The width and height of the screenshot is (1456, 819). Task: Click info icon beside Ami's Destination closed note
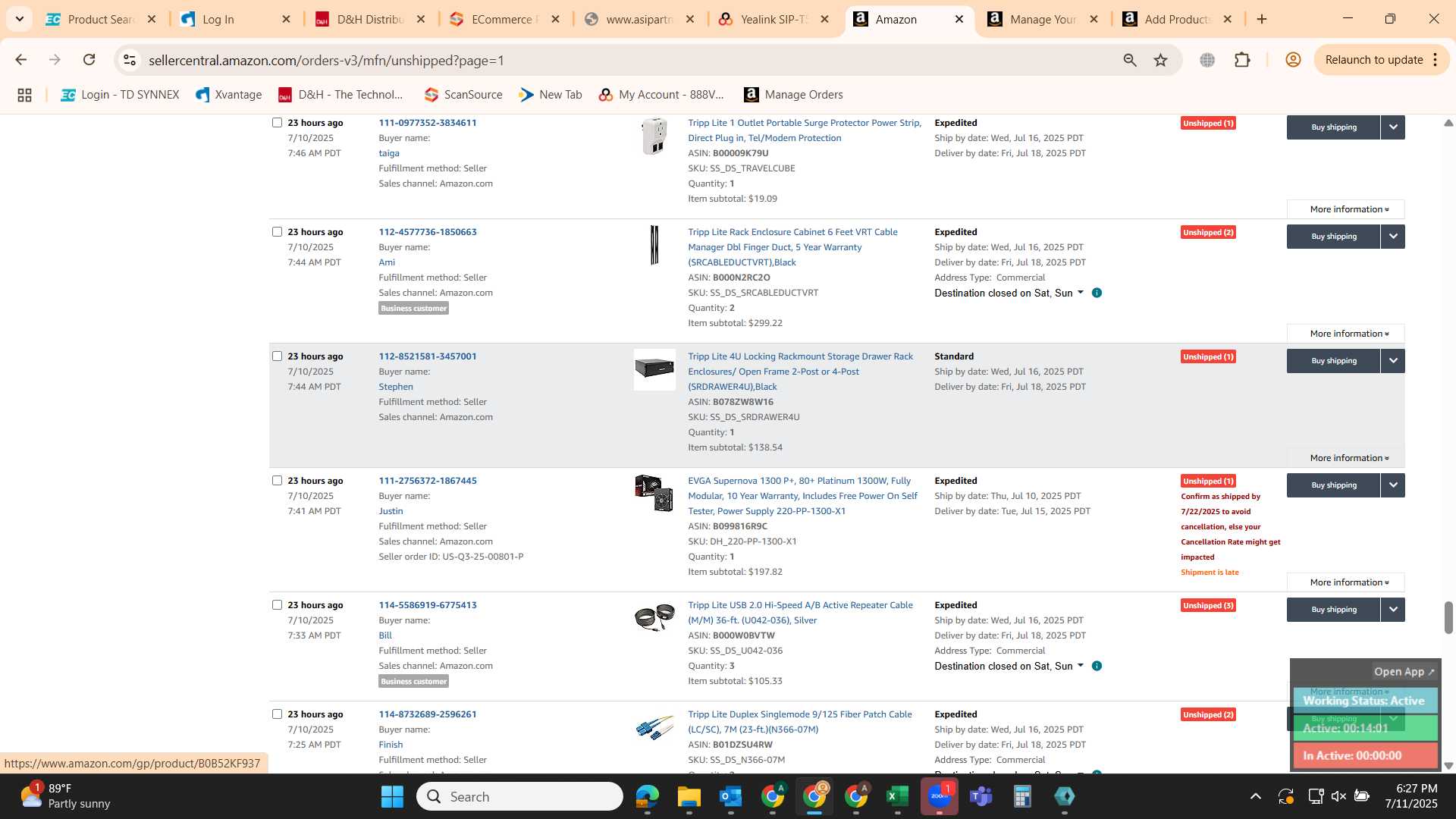click(x=1097, y=293)
